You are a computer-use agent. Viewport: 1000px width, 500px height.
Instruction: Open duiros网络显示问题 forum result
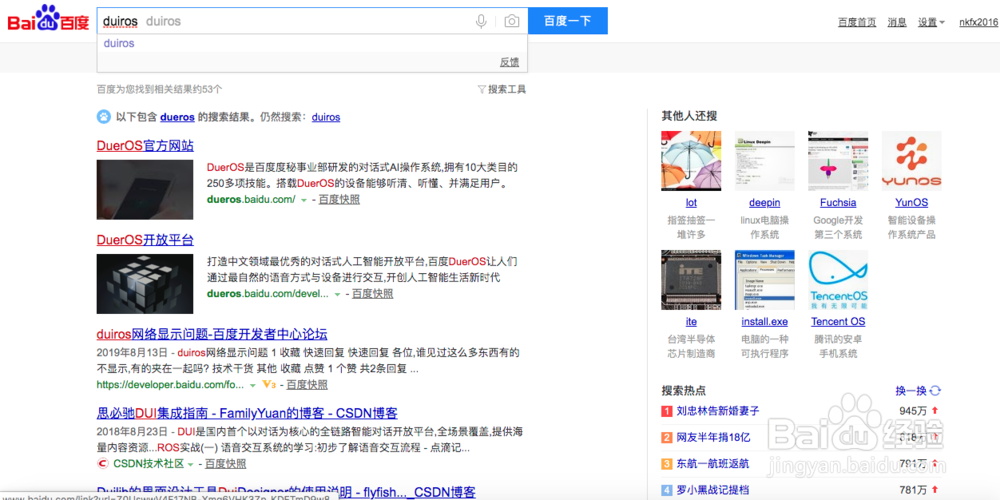[212, 334]
